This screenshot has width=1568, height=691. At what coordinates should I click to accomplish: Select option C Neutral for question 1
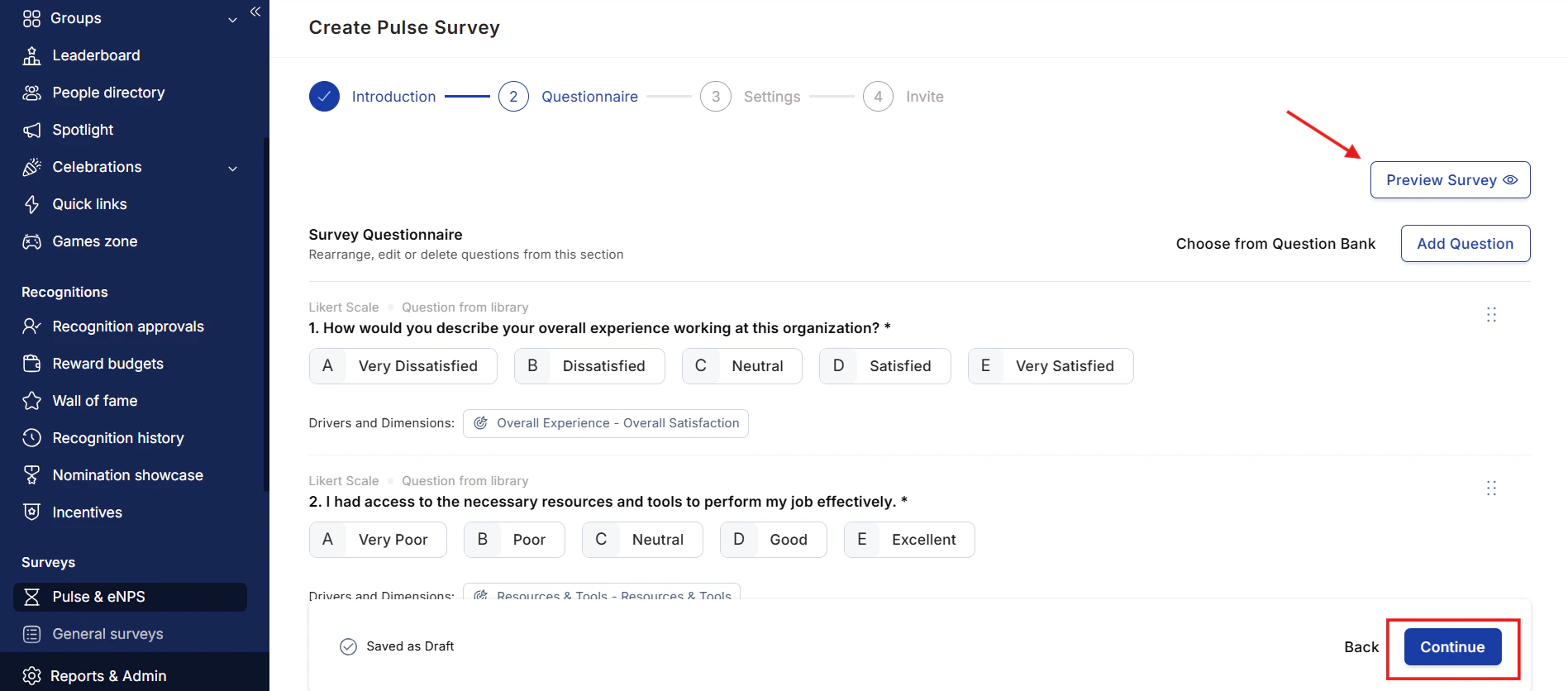pos(741,366)
